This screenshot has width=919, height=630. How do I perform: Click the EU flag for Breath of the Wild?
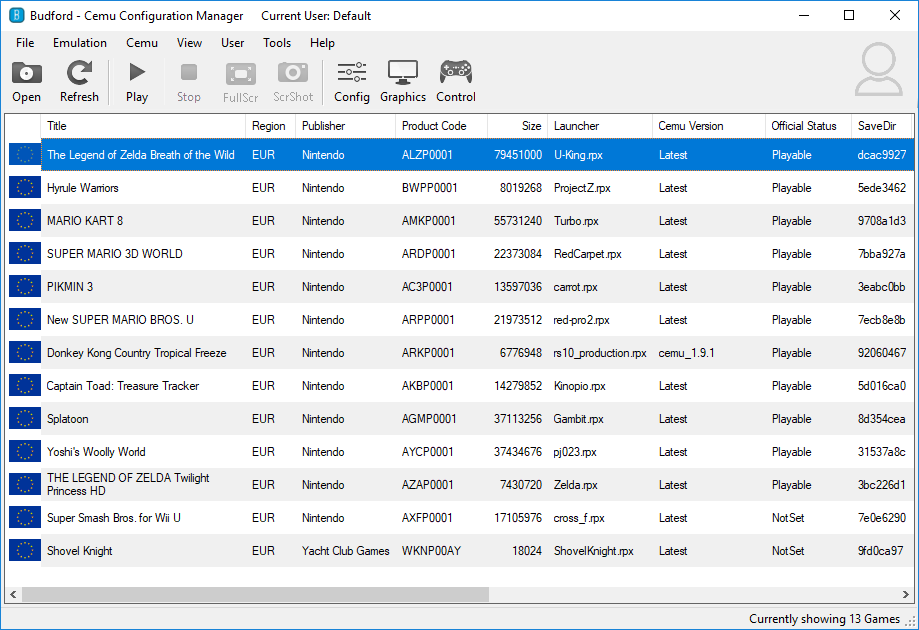click(25, 155)
